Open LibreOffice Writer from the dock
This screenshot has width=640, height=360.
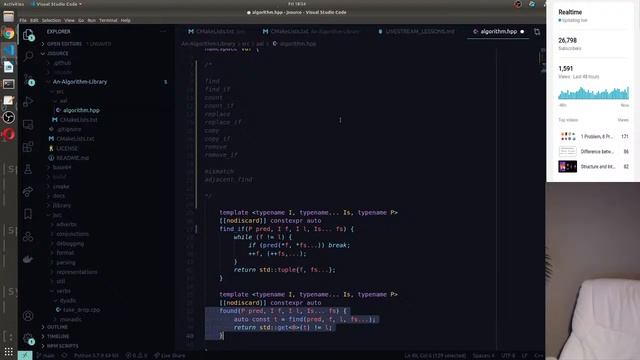(9, 67)
